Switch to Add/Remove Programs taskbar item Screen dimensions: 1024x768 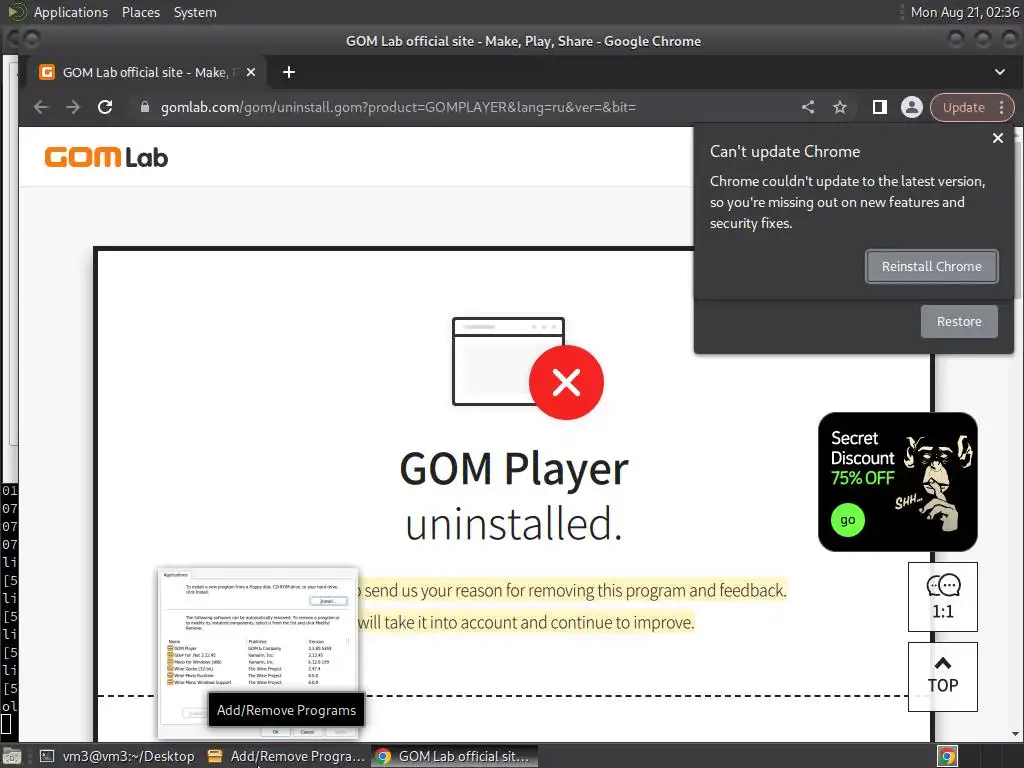pyautogui.click(x=286, y=756)
